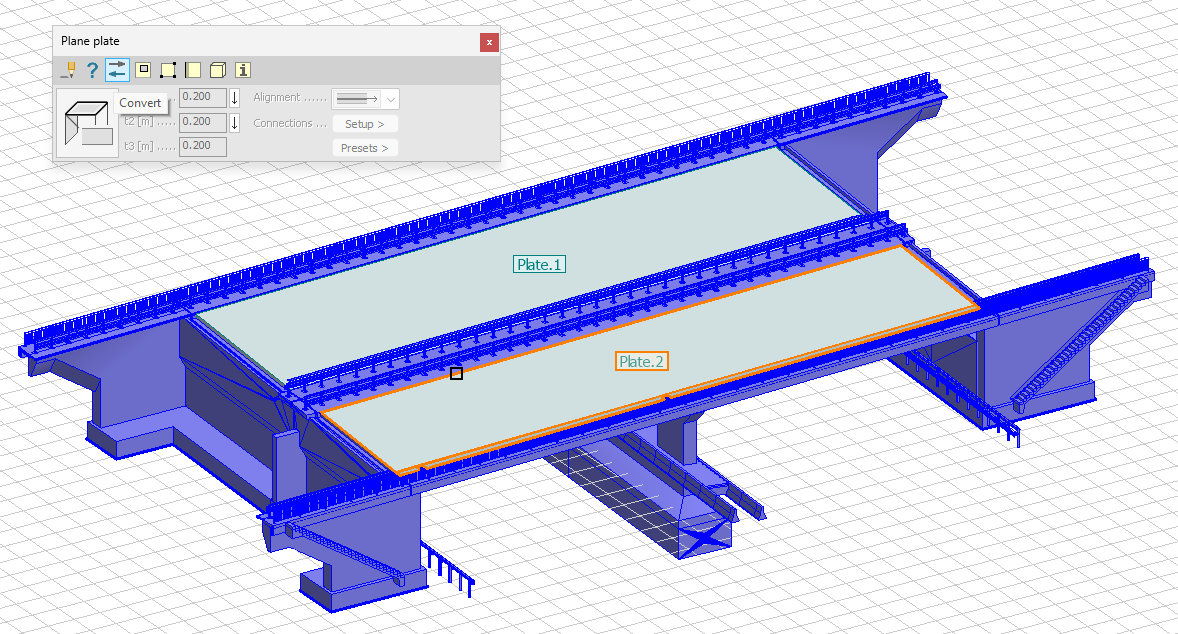This screenshot has width=1178, height=634.
Task: Click the pencil draw tool icon
Action: coord(68,70)
